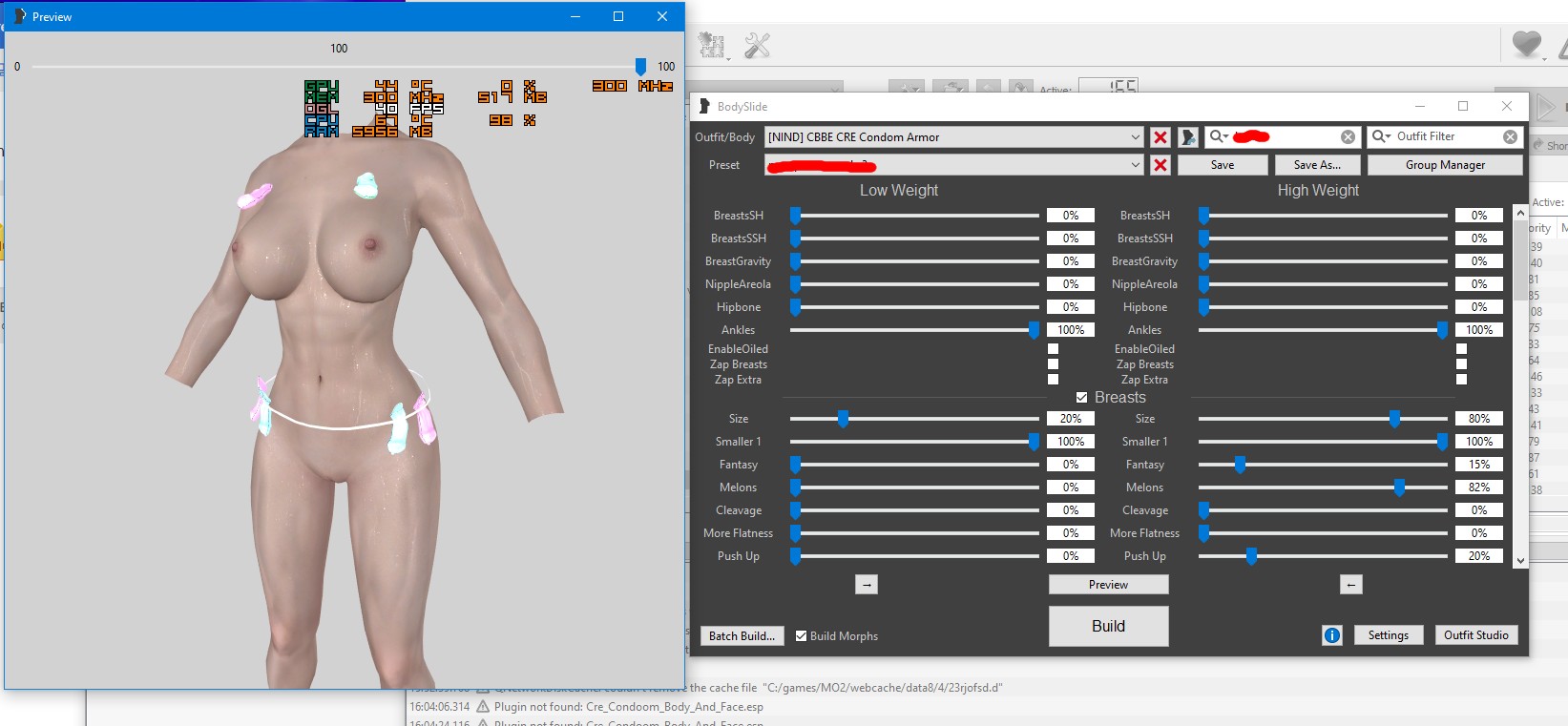
Task: Toggle the High Weight Zap Extra checkbox
Action: click(1461, 380)
